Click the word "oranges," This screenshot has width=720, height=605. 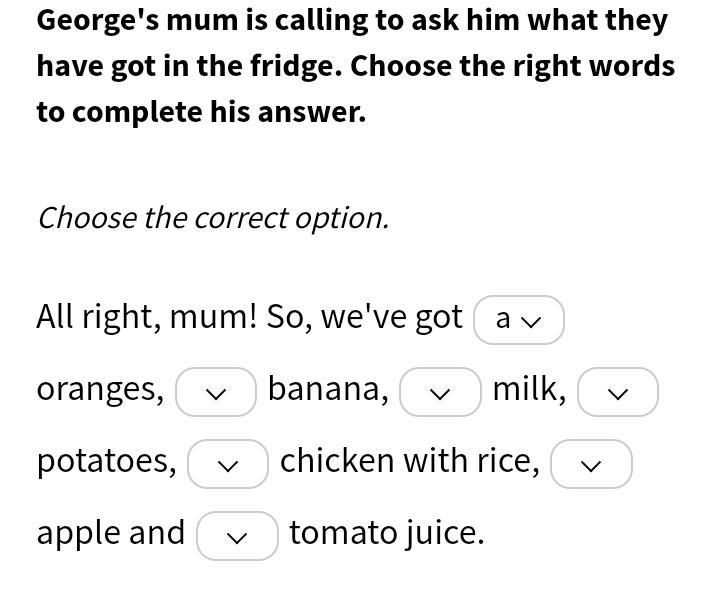pyautogui.click(x=100, y=390)
